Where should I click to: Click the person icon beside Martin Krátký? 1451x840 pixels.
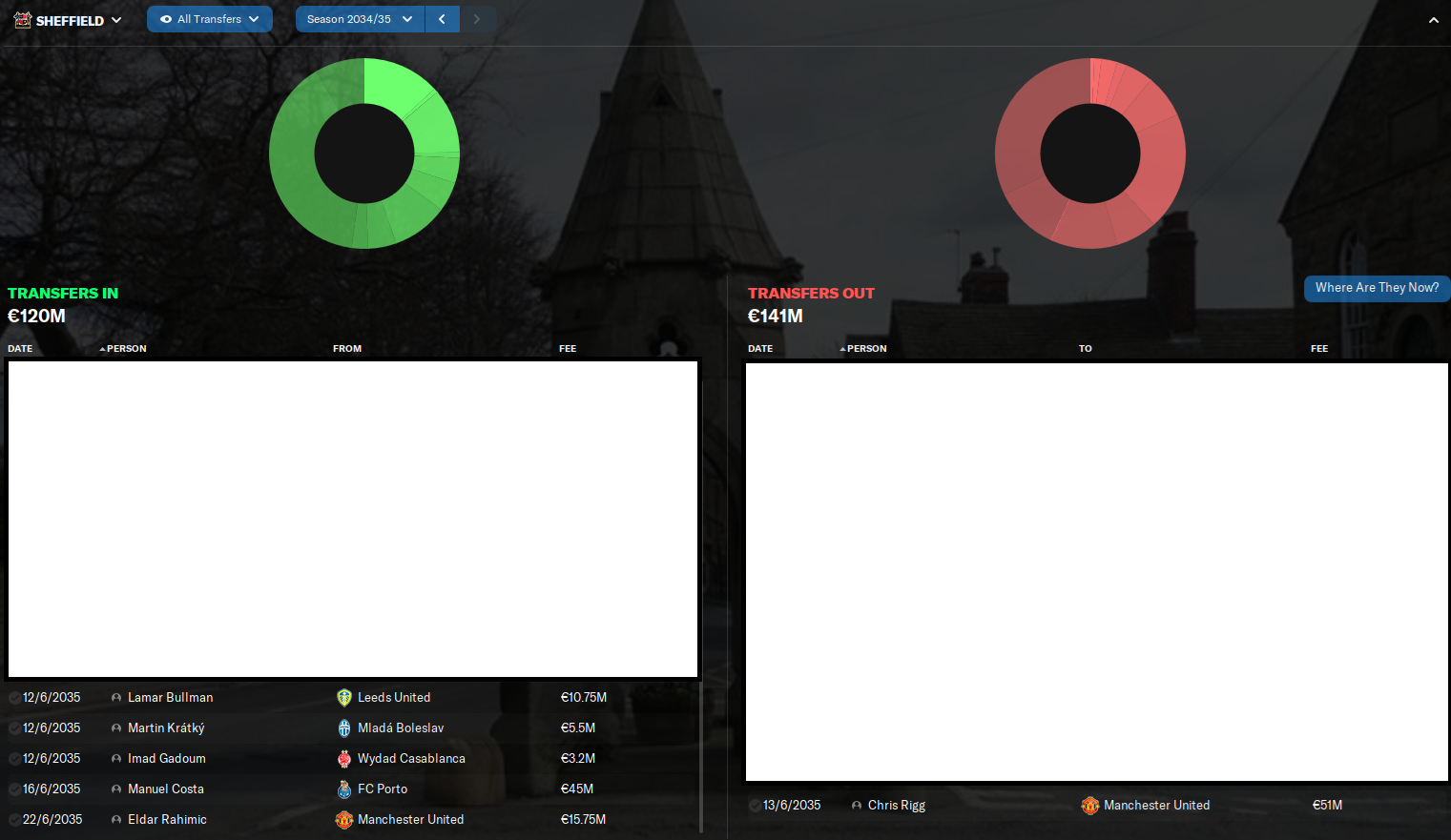[116, 728]
